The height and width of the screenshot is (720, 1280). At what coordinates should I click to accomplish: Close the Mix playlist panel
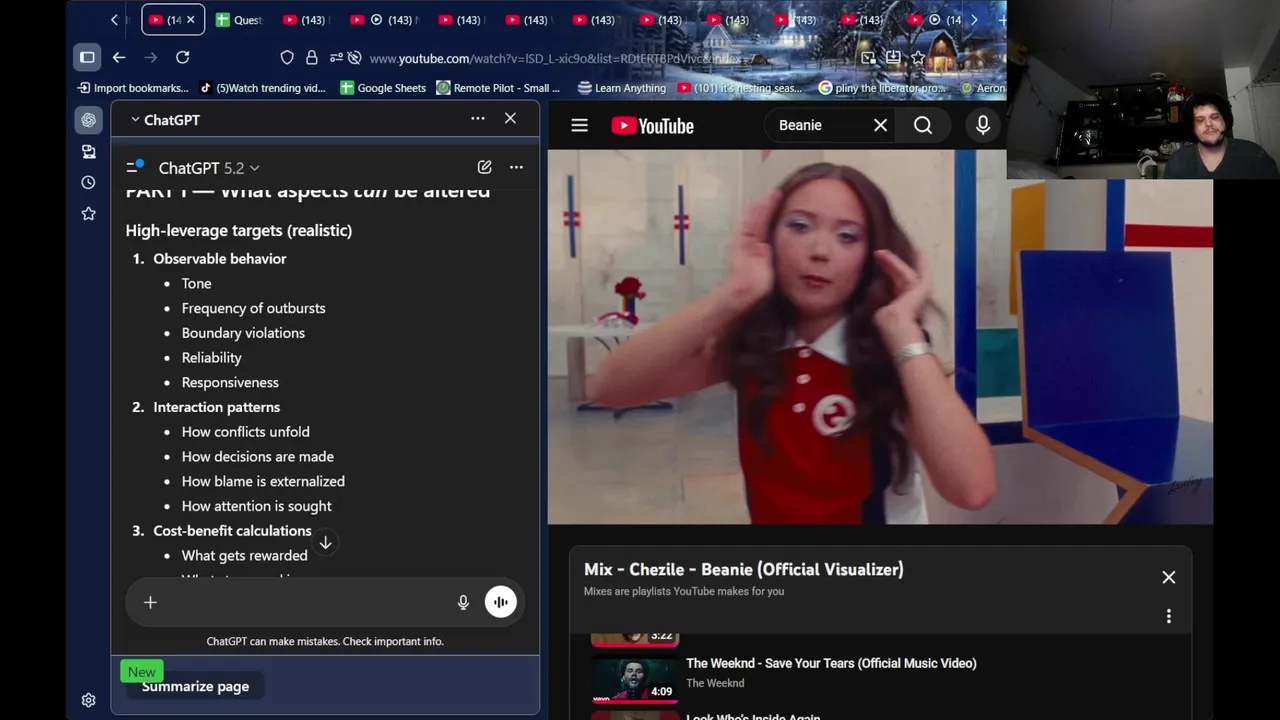[x=1168, y=577]
